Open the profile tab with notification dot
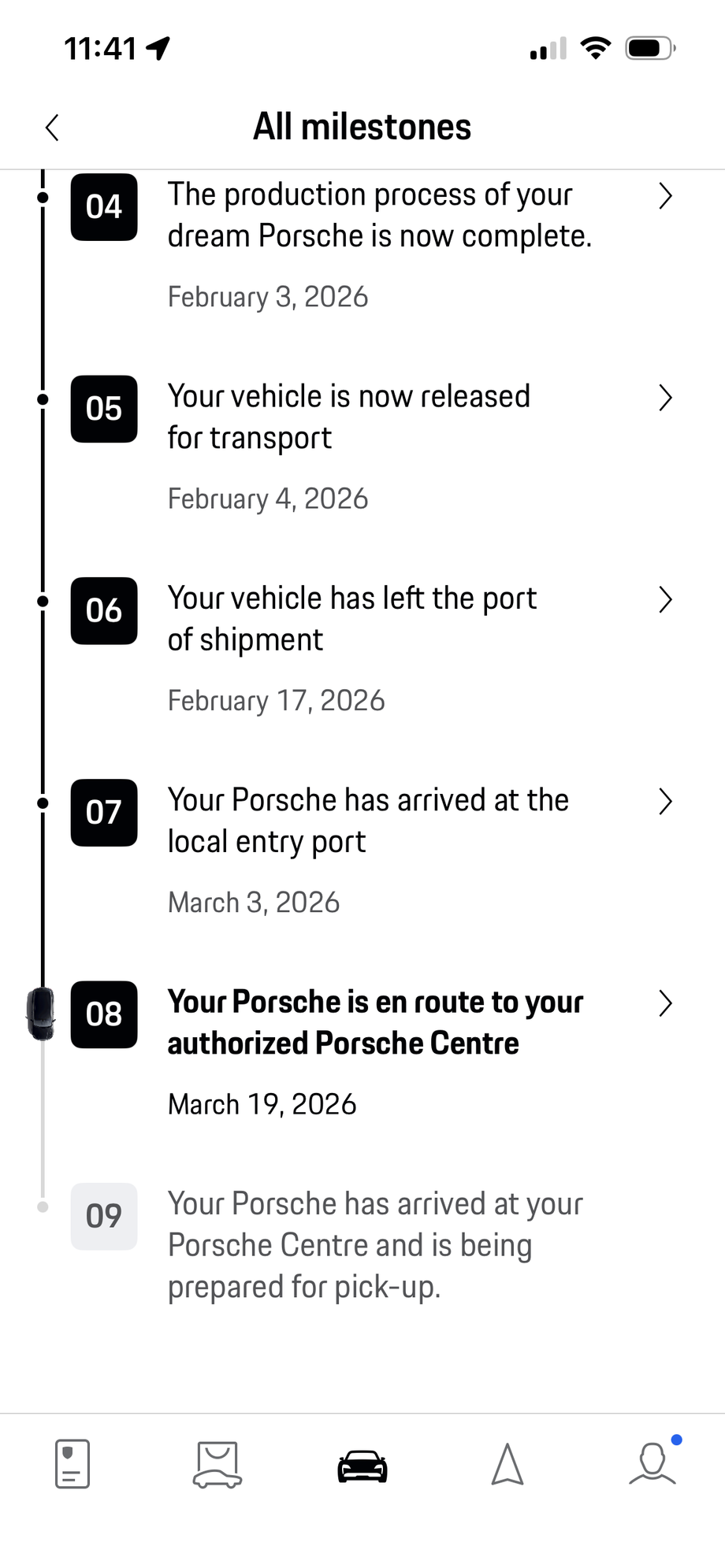The height and width of the screenshot is (1568, 725). [652, 1464]
